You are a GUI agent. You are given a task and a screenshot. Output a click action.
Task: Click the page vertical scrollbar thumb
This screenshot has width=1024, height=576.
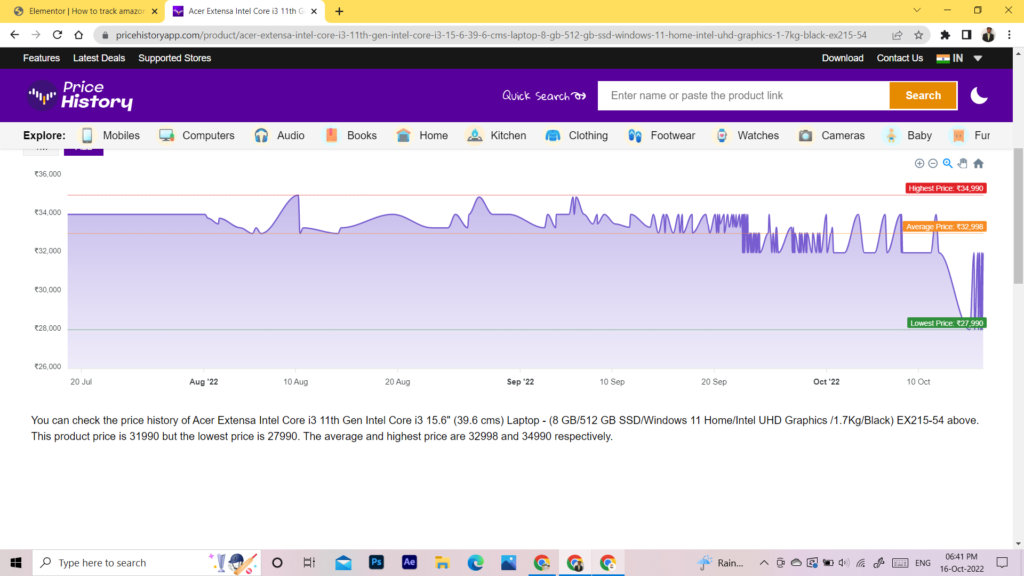(1018, 216)
